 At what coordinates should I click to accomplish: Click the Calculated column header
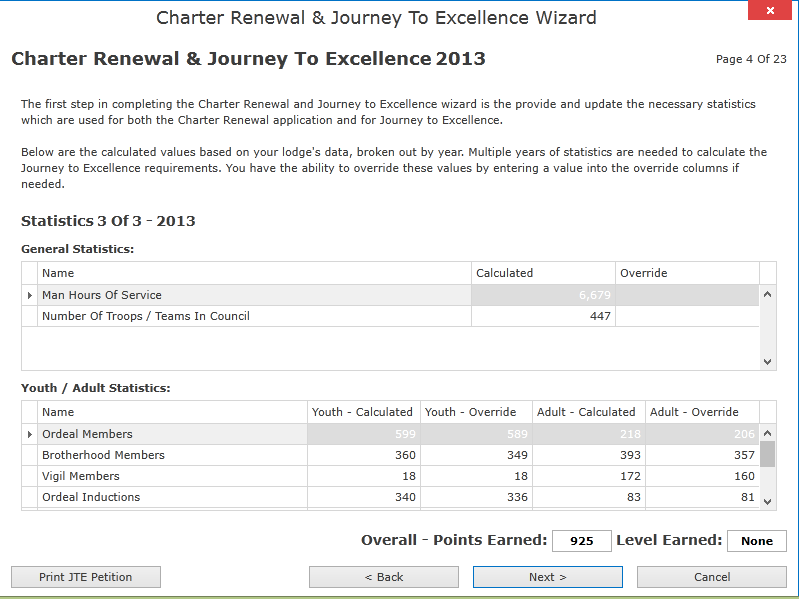coord(543,273)
